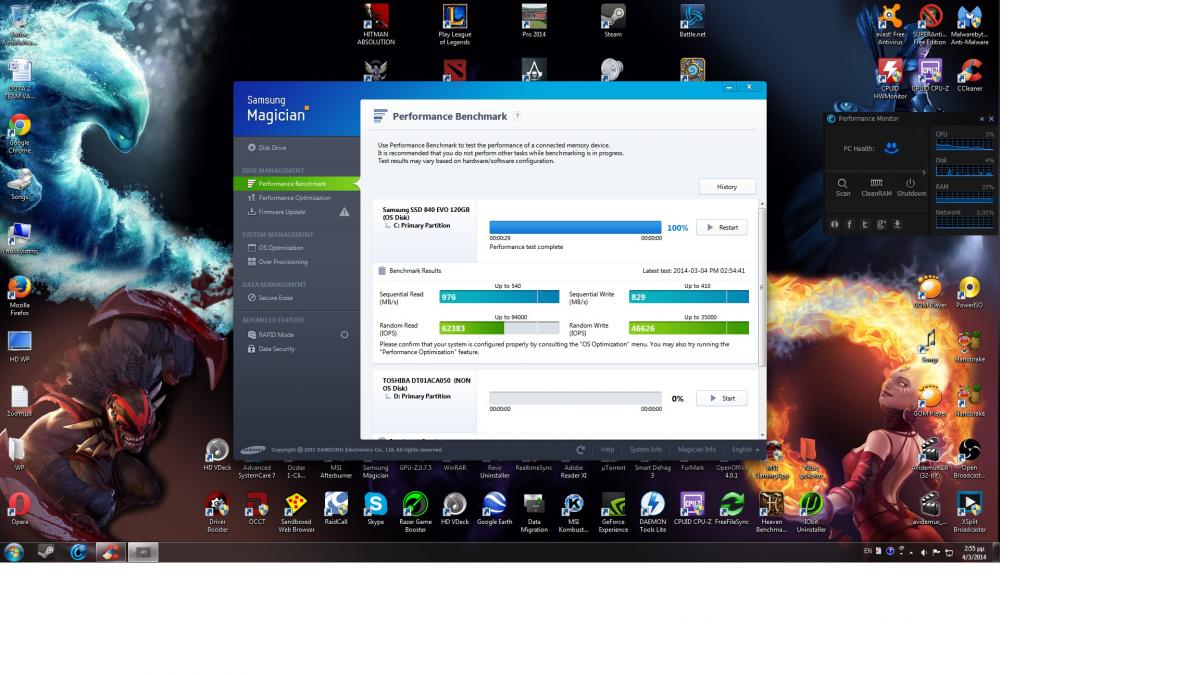Image resolution: width=1200 pixels, height=675 pixels.
Task: Click Google Plus icon in Performance Monitor
Action: [881, 224]
